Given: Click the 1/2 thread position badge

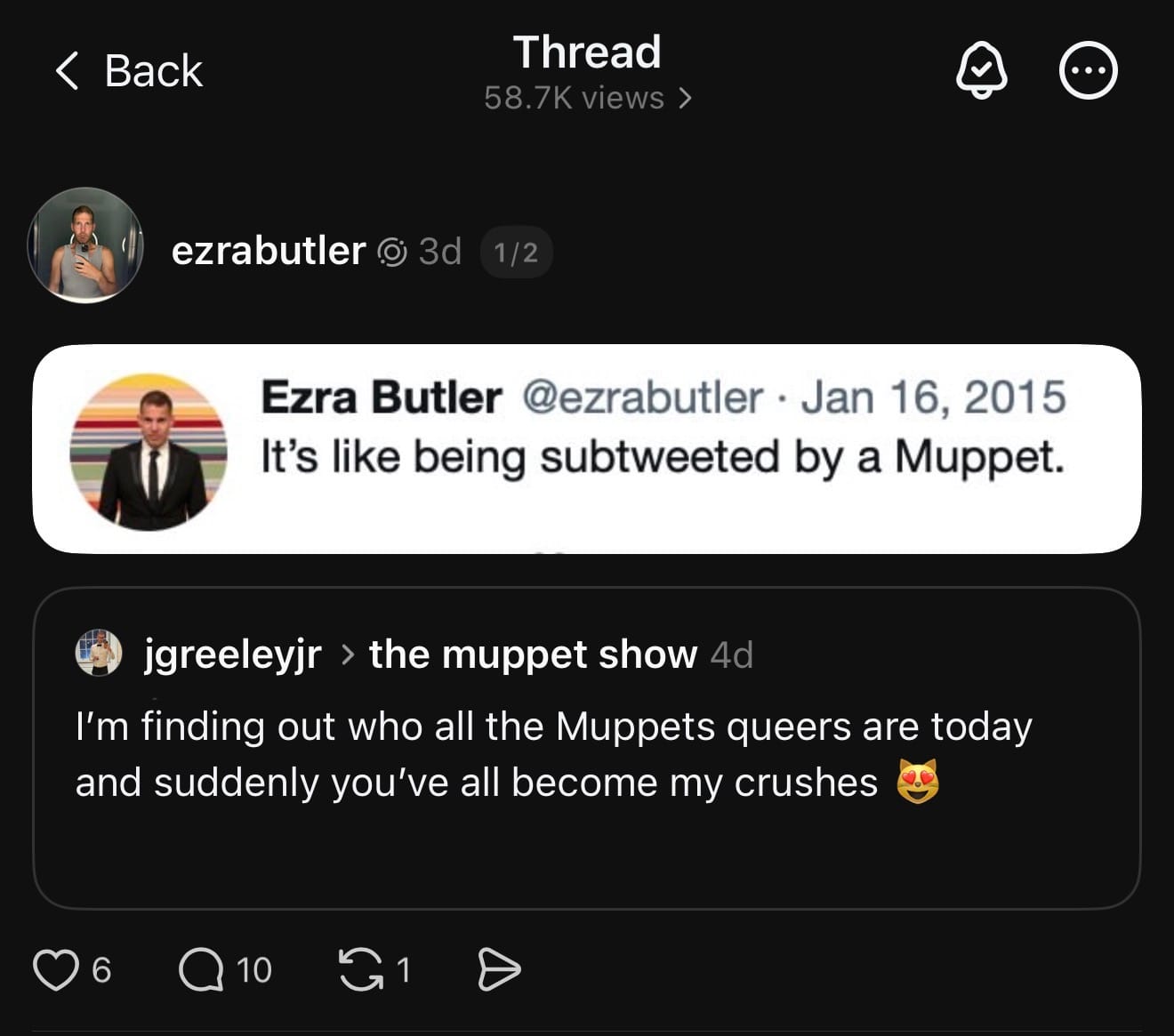Looking at the screenshot, I should point(516,253).
